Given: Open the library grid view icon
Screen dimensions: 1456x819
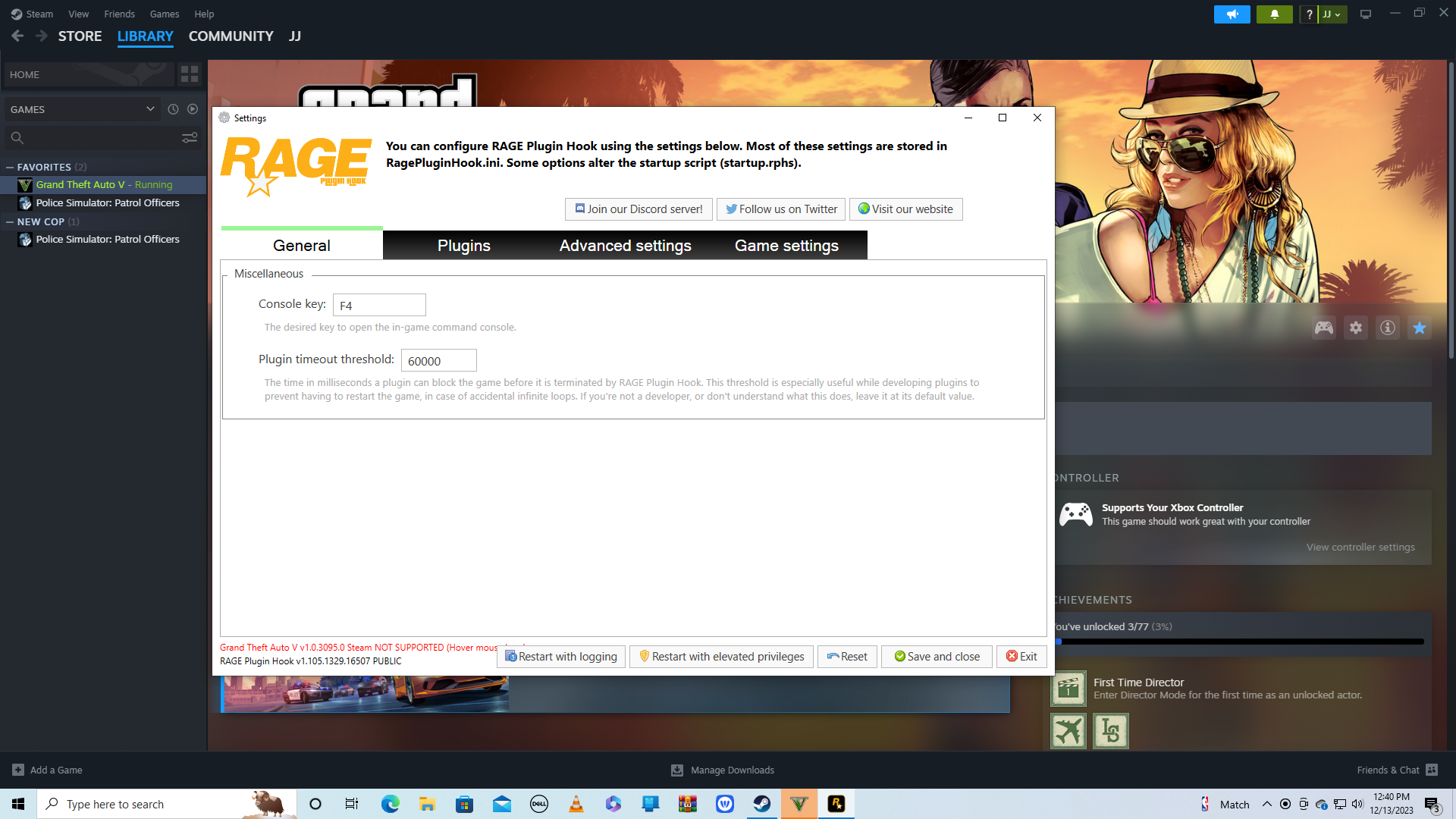Looking at the screenshot, I should pos(189,74).
